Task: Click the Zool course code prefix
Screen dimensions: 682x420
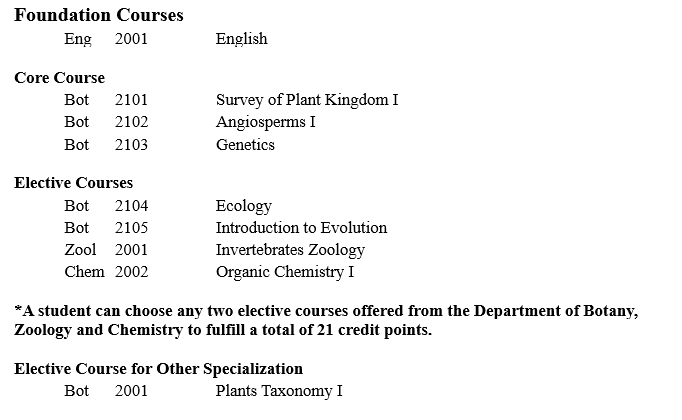Action: tap(80, 250)
